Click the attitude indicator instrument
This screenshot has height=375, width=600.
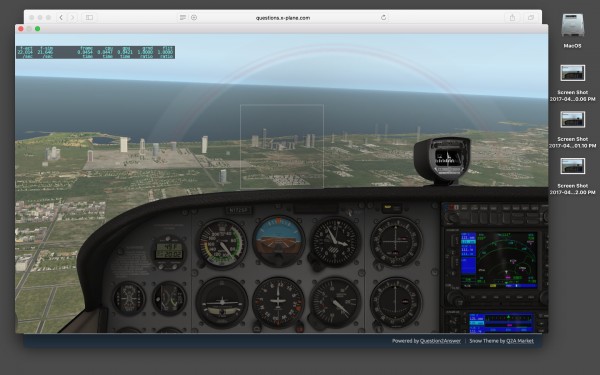tap(278, 241)
